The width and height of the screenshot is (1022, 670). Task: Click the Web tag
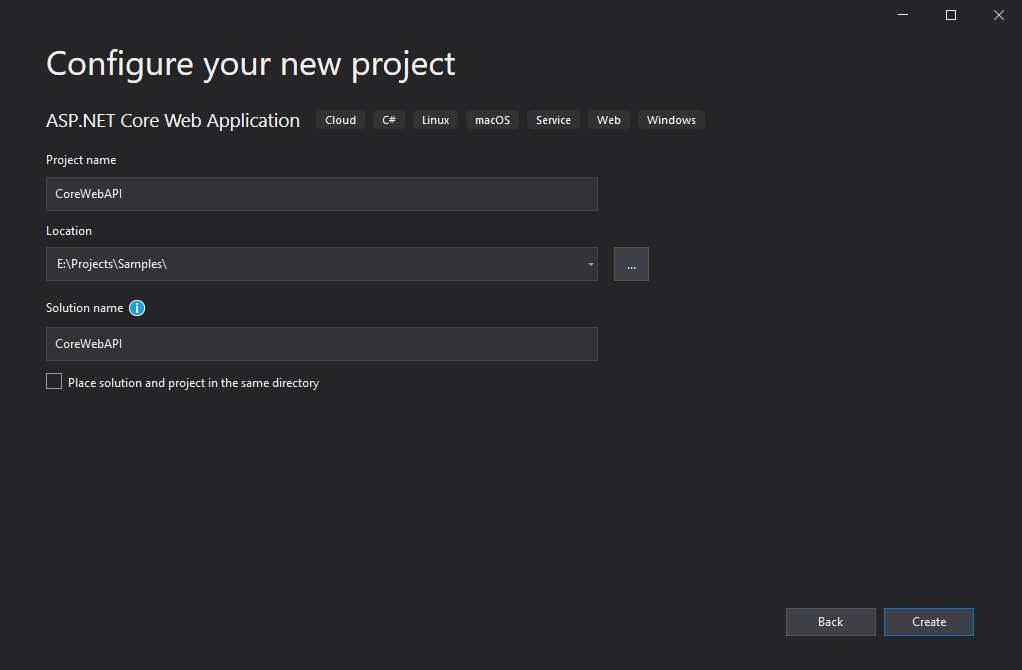(x=609, y=120)
